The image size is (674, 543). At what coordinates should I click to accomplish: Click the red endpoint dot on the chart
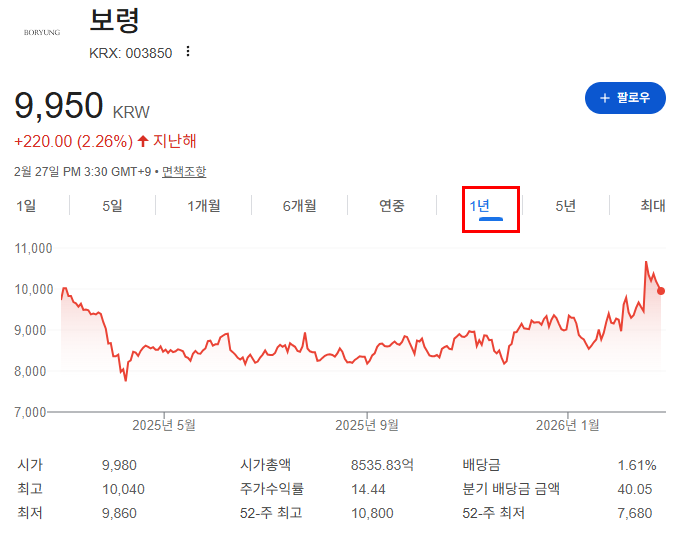pos(661,291)
